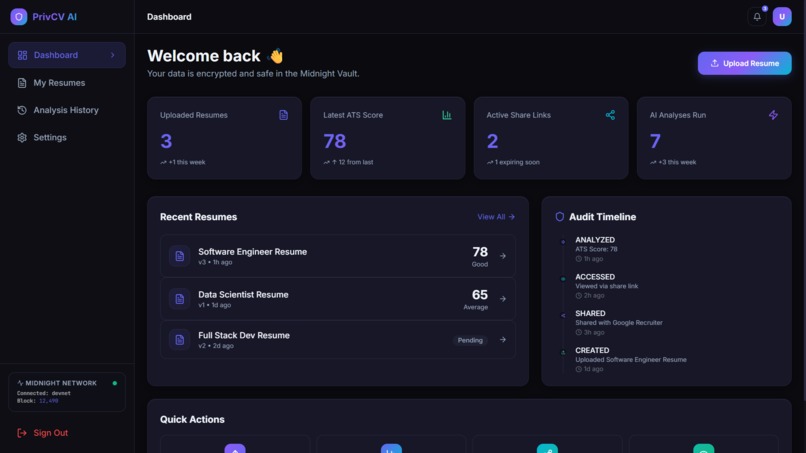Click the bar chart icon on ATS Score card

[447, 115]
